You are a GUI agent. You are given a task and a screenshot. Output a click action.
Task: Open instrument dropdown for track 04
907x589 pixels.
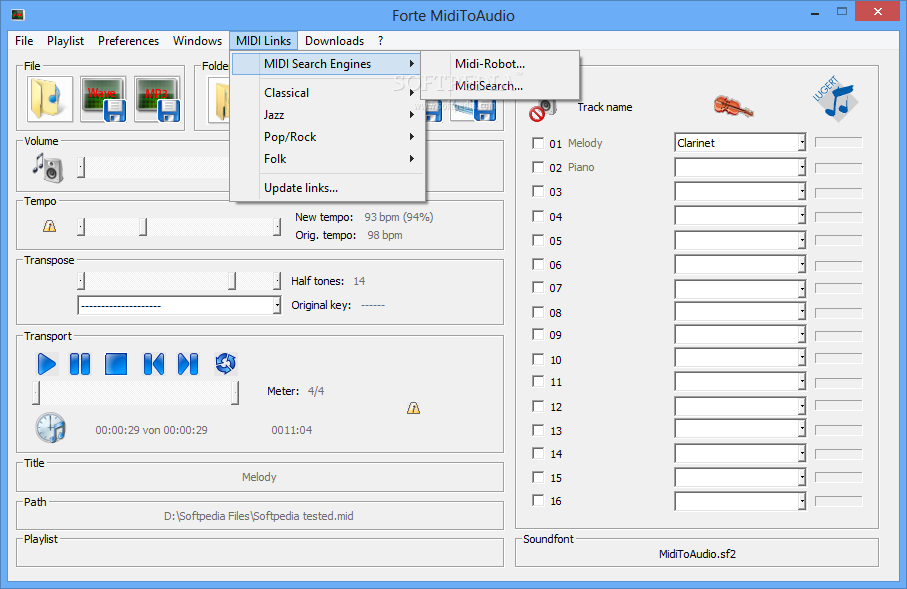pos(802,216)
